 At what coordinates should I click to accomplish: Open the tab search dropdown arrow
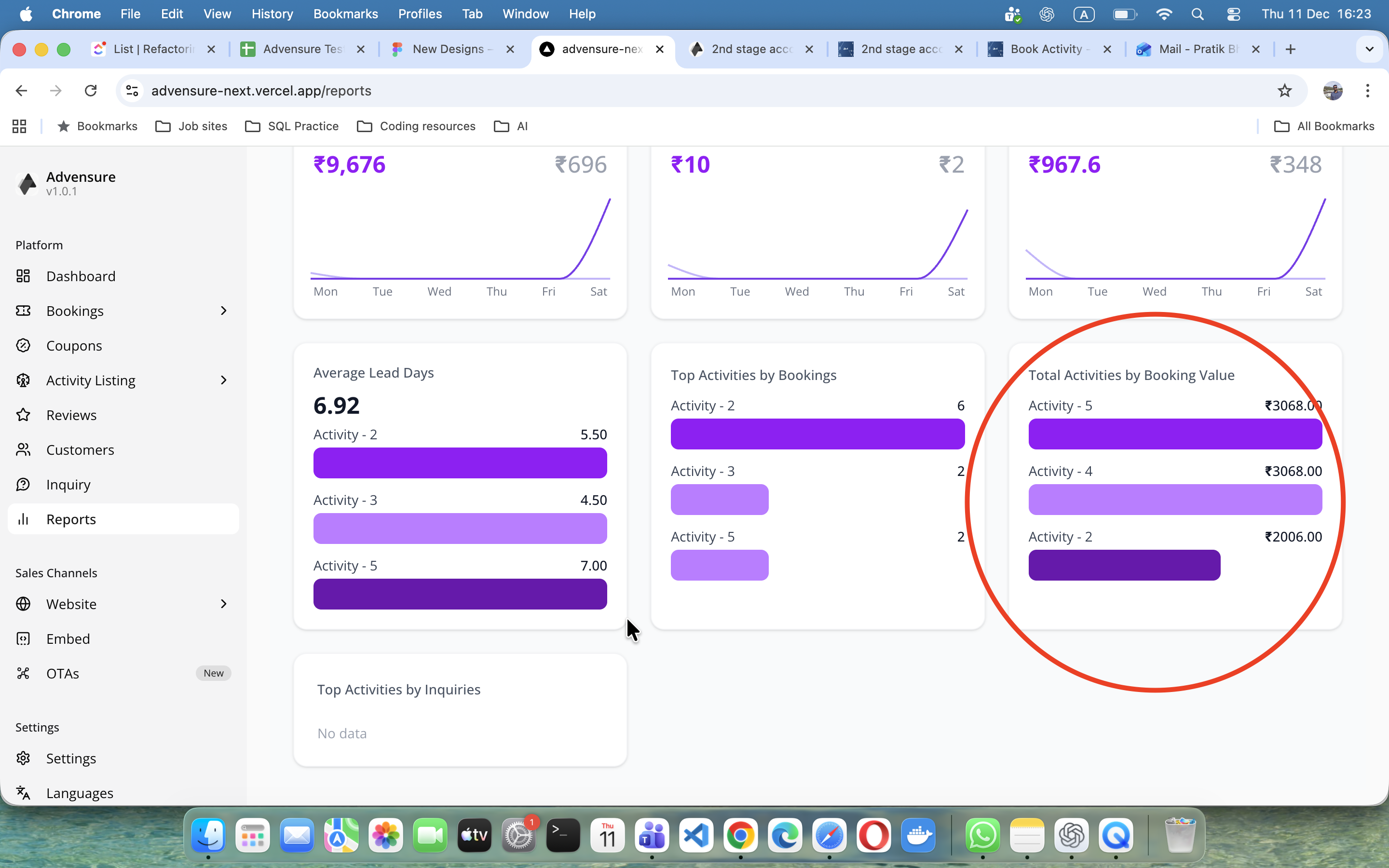coord(1369,49)
